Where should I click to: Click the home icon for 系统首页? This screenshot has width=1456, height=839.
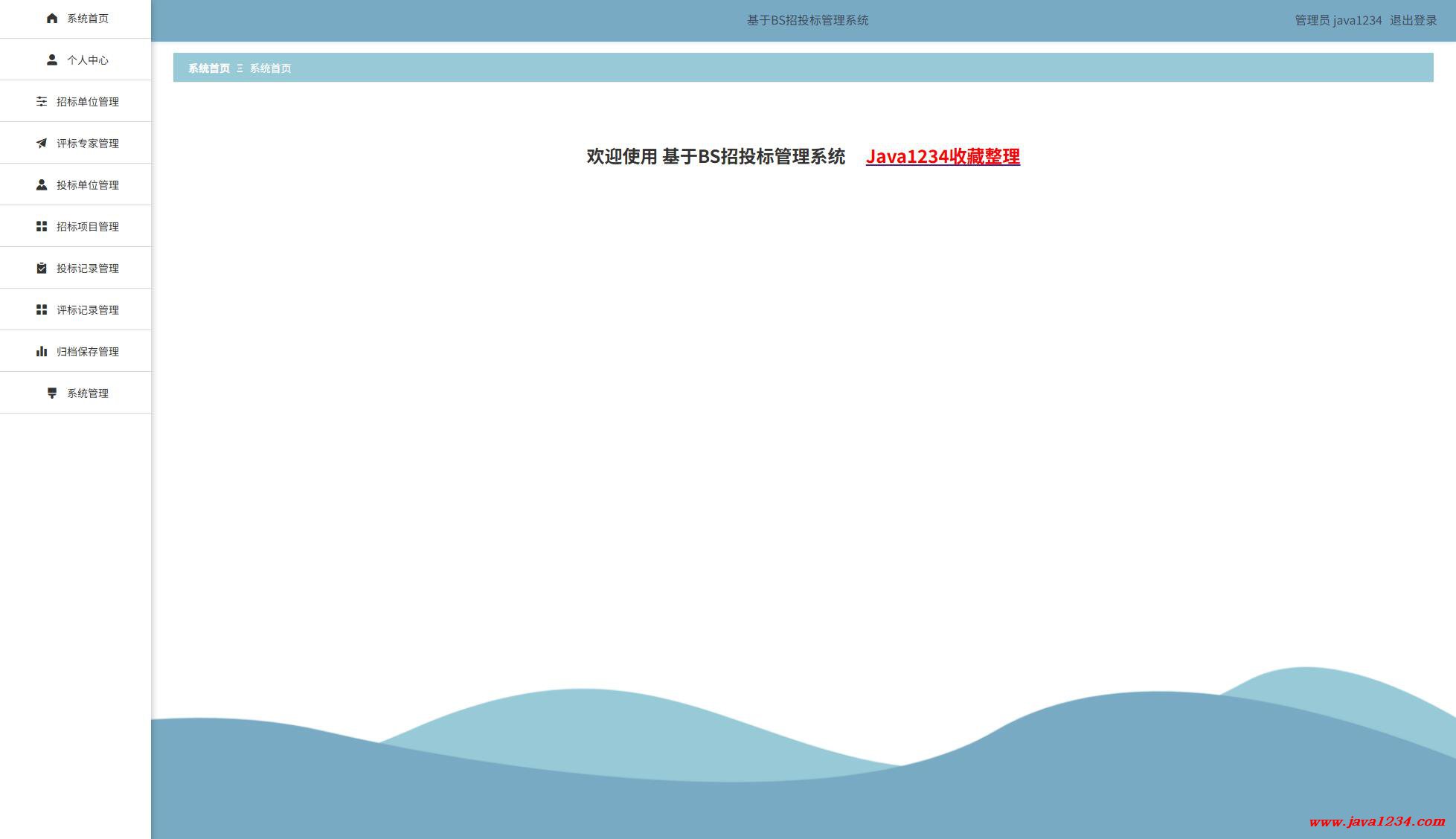(x=52, y=19)
